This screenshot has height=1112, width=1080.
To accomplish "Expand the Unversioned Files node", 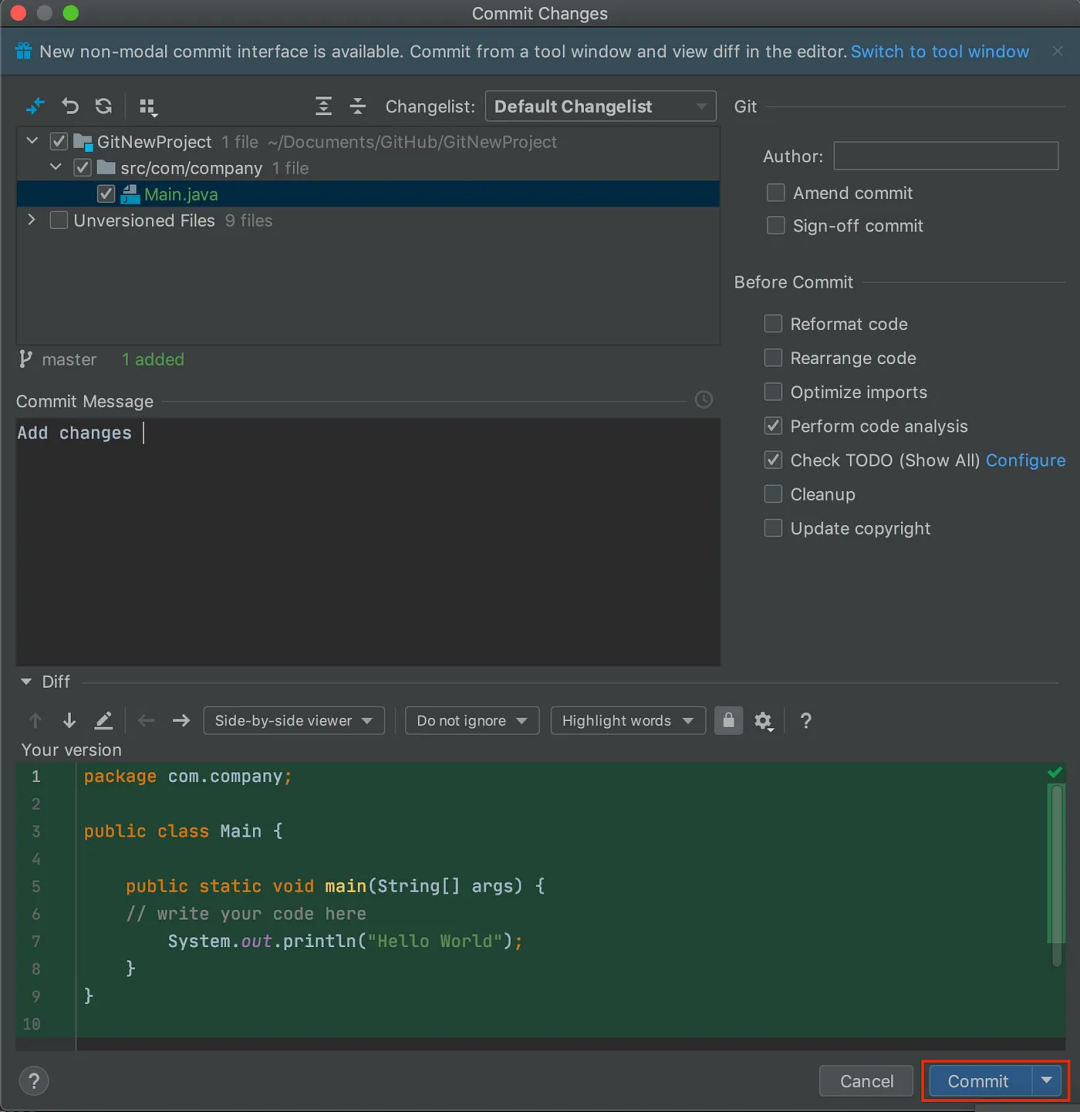I will [x=32, y=220].
